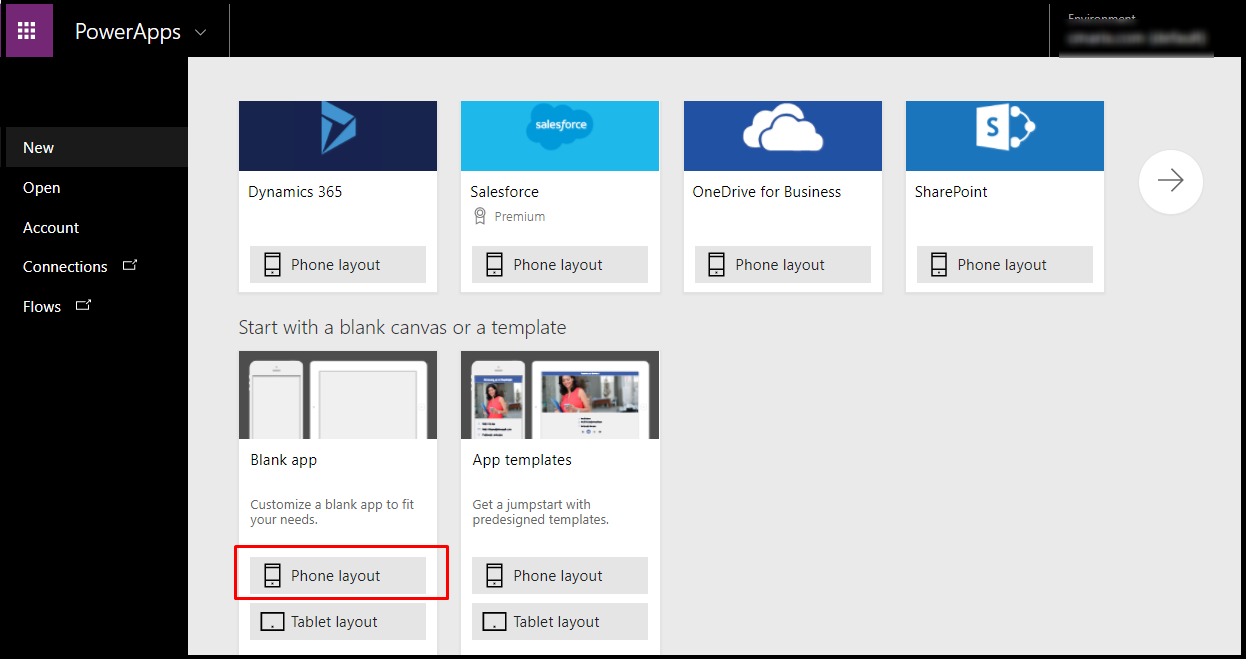1246x659 pixels.
Task: Choose Phone layout under Dynamics 365
Action: click(x=338, y=264)
